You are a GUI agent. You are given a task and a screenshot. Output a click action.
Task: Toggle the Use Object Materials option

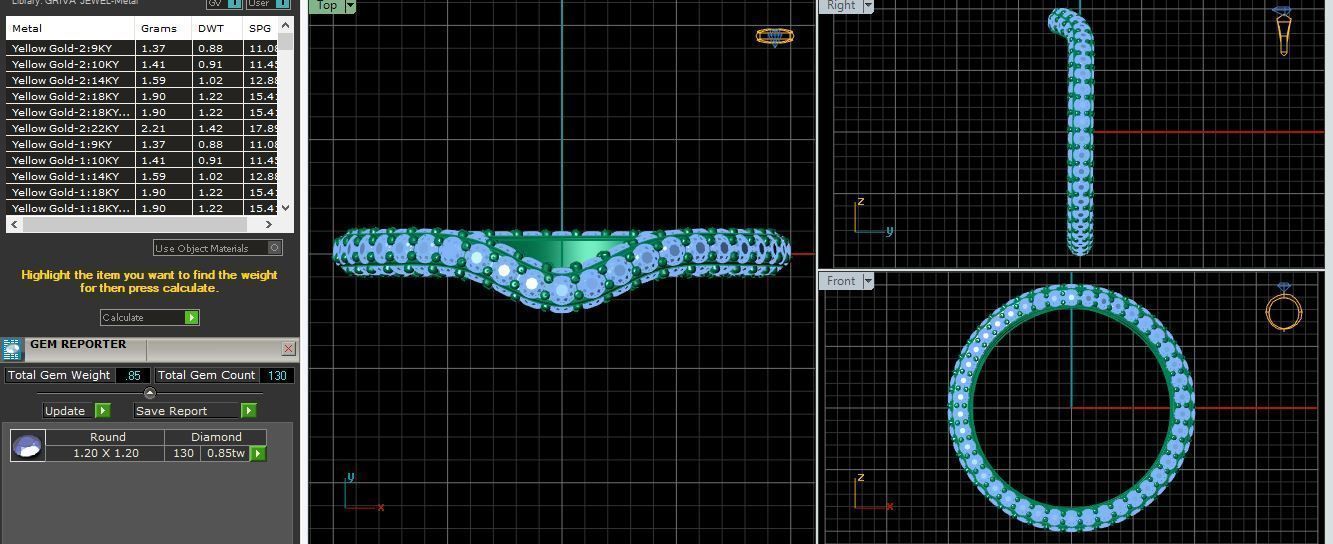point(218,248)
